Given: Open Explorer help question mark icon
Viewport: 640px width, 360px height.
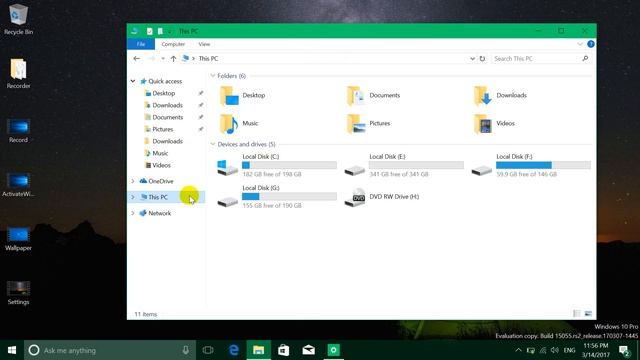Looking at the screenshot, I should [x=591, y=44].
